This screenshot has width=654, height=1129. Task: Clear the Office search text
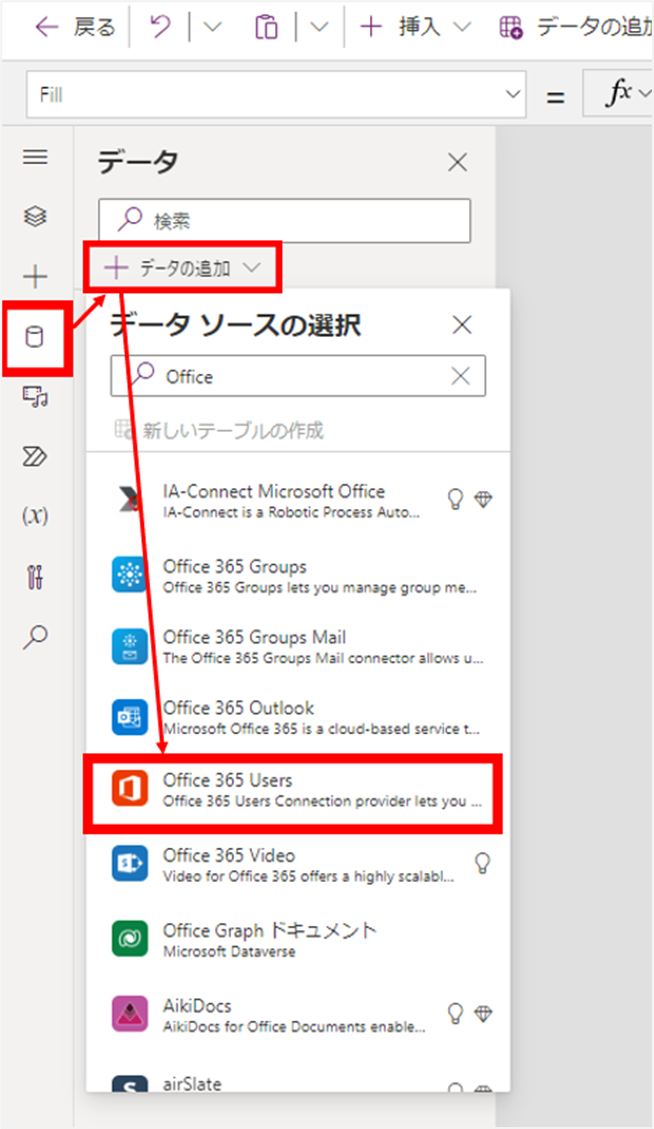coord(460,376)
